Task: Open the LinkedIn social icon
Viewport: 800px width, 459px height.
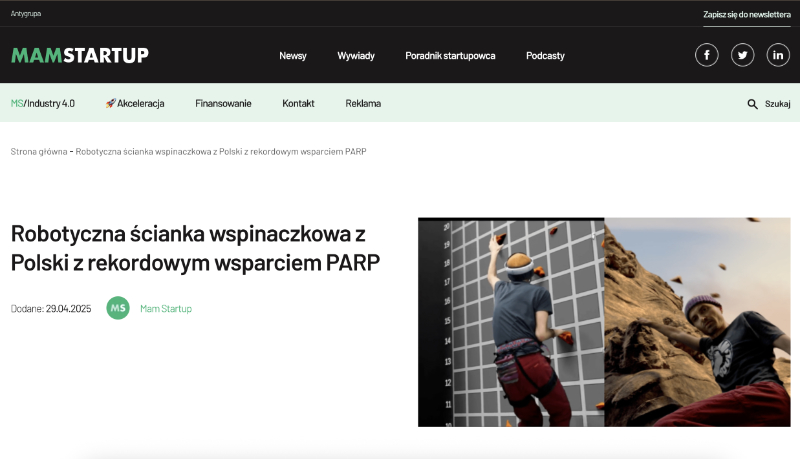Action: [778, 55]
